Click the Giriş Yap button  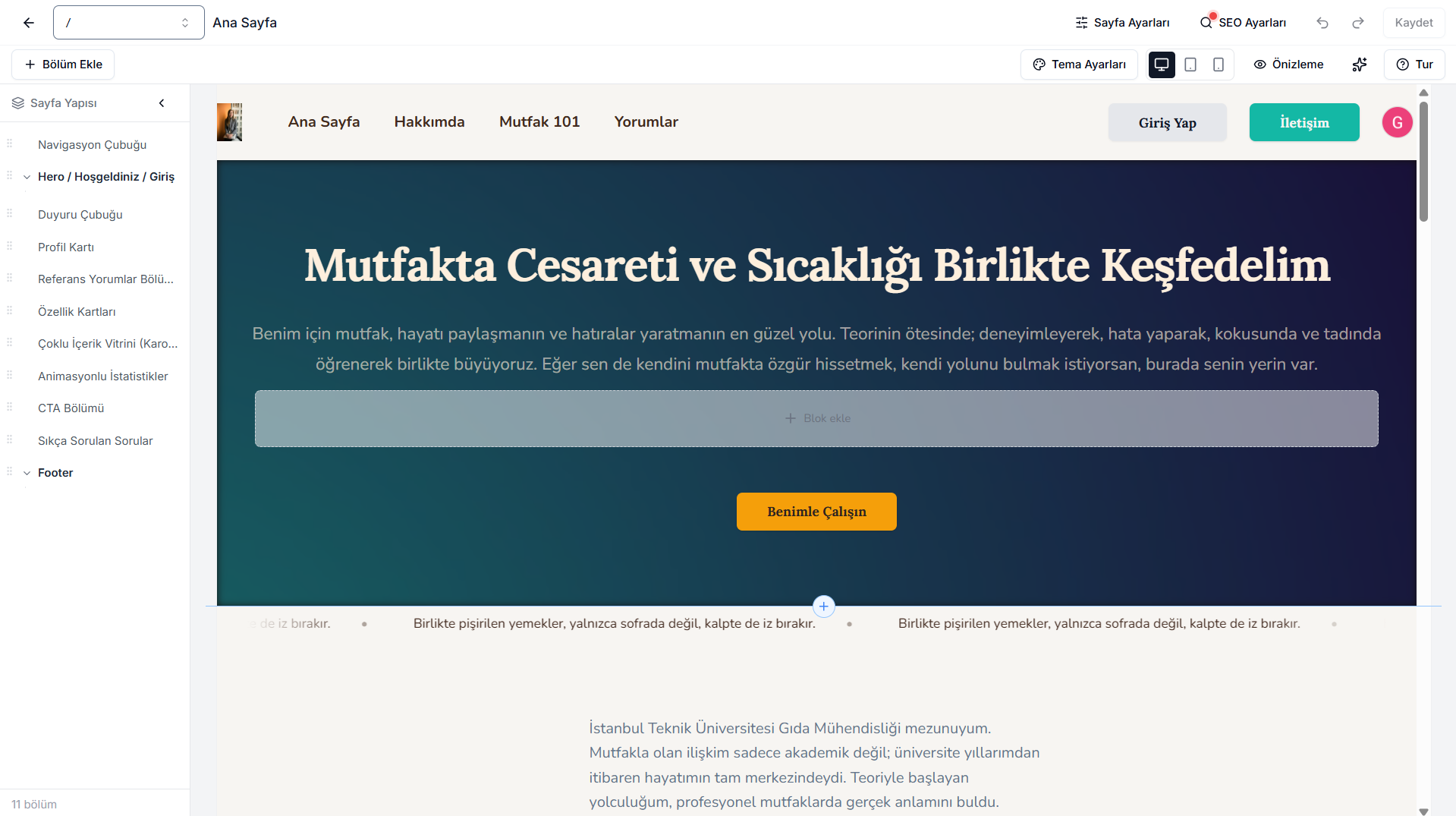pos(1167,122)
